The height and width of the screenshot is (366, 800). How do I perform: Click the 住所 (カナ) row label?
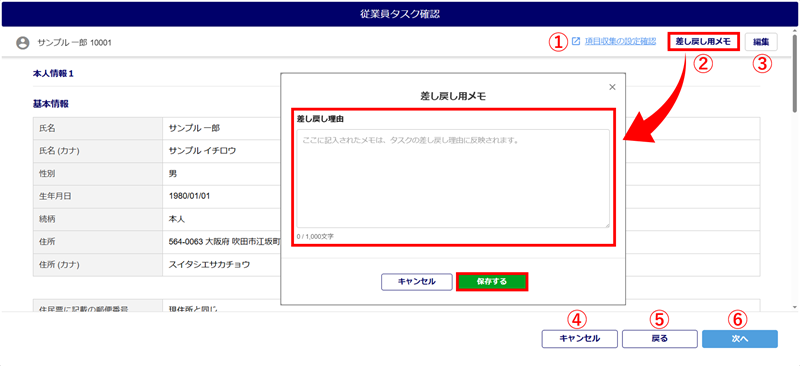pyautogui.click(x=97, y=265)
